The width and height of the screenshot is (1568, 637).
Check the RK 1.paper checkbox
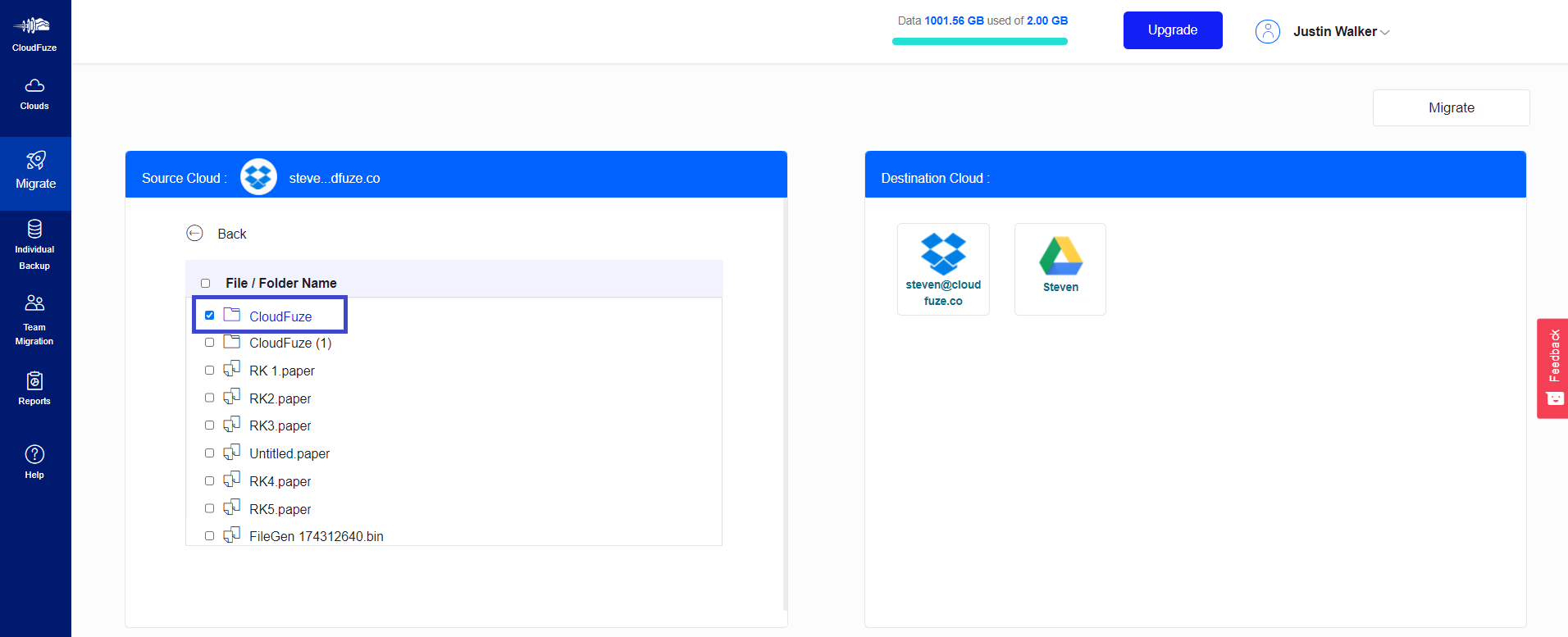(209, 371)
